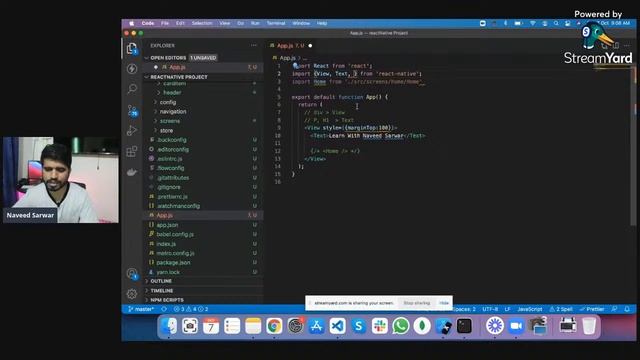Open the Search view in activity bar

[x=131, y=89]
